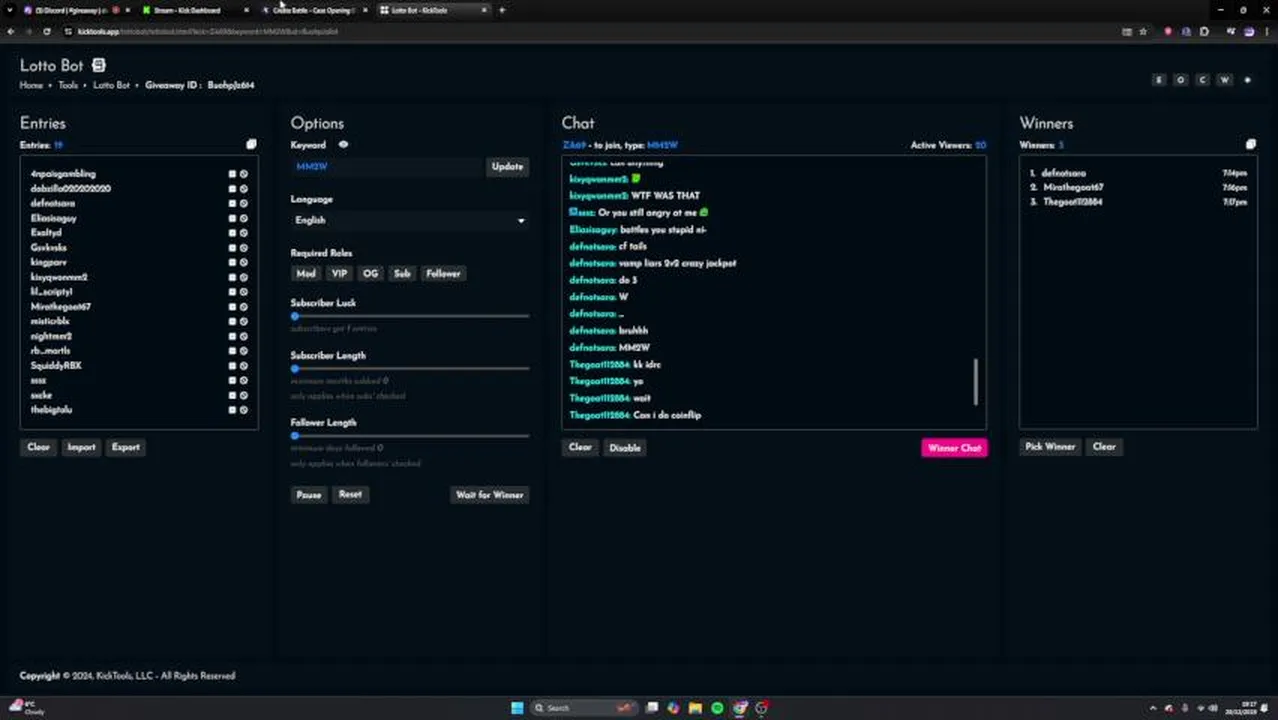Click the block icon for lil_scriptyl

click(x=243, y=292)
